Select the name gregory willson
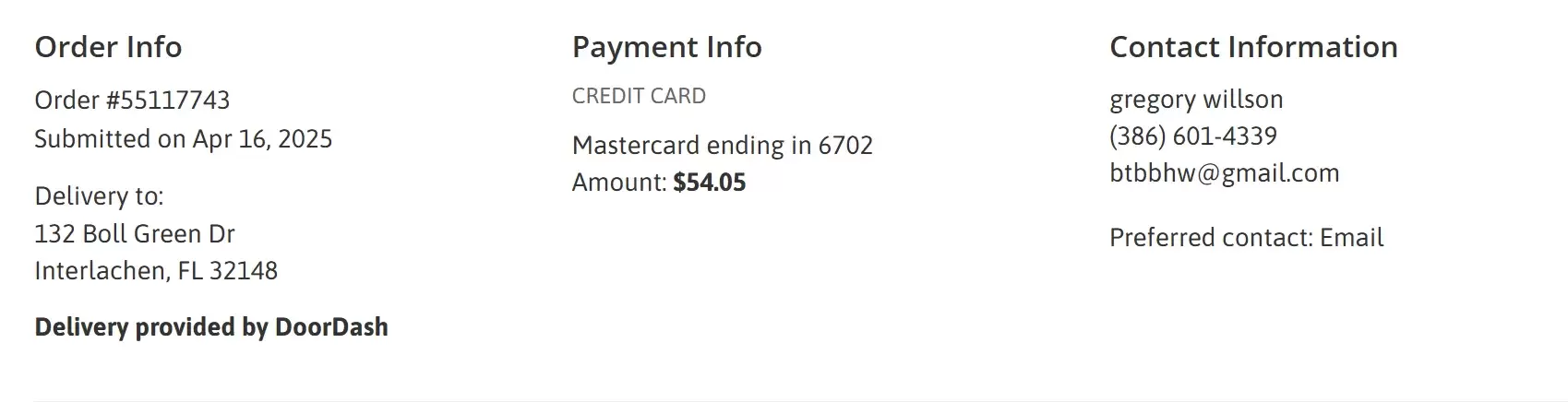Viewport: 1568px width, 402px height. [1196, 100]
